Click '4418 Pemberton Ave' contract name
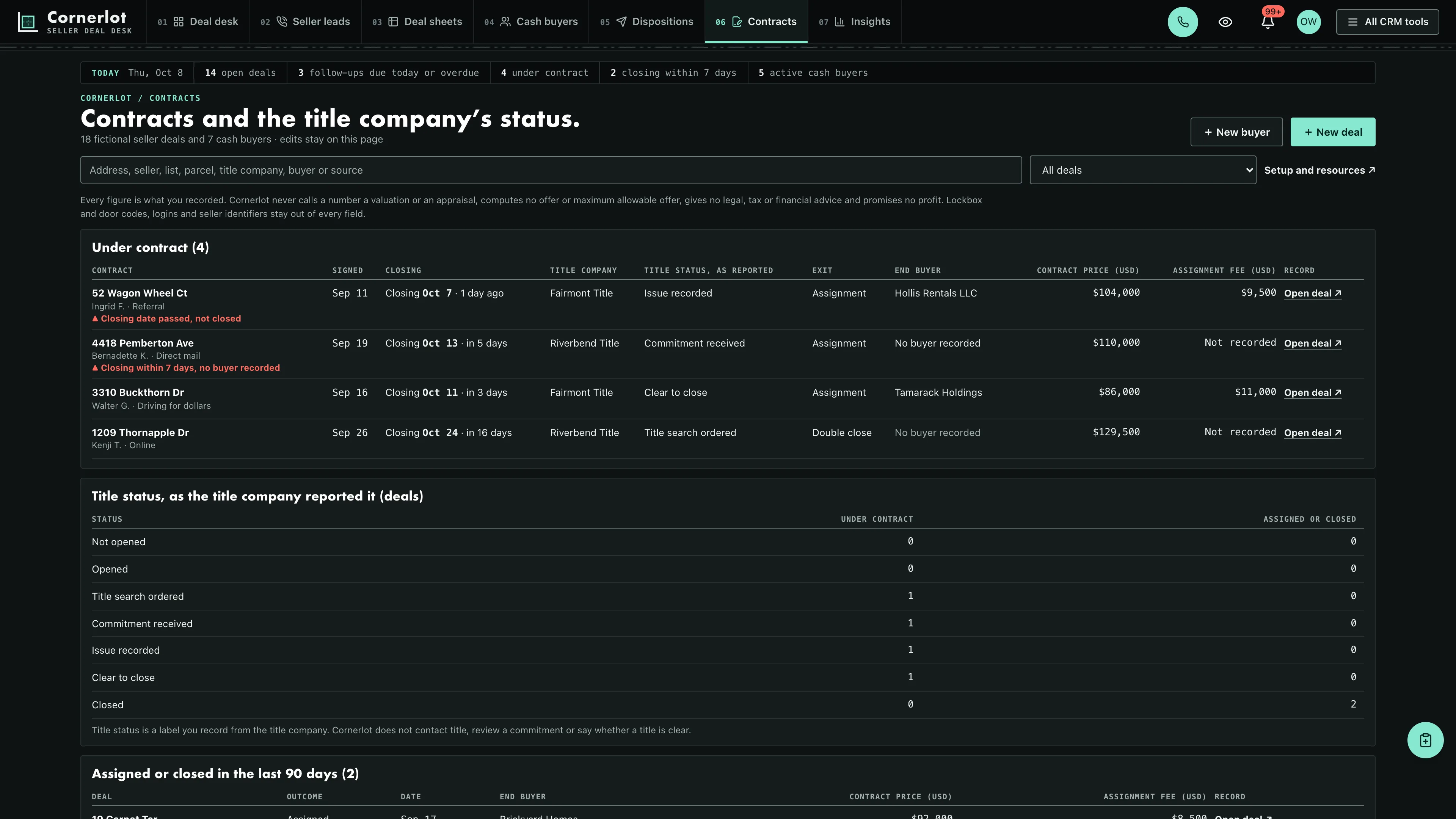Image resolution: width=1456 pixels, height=819 pixels. click(143, 343)
